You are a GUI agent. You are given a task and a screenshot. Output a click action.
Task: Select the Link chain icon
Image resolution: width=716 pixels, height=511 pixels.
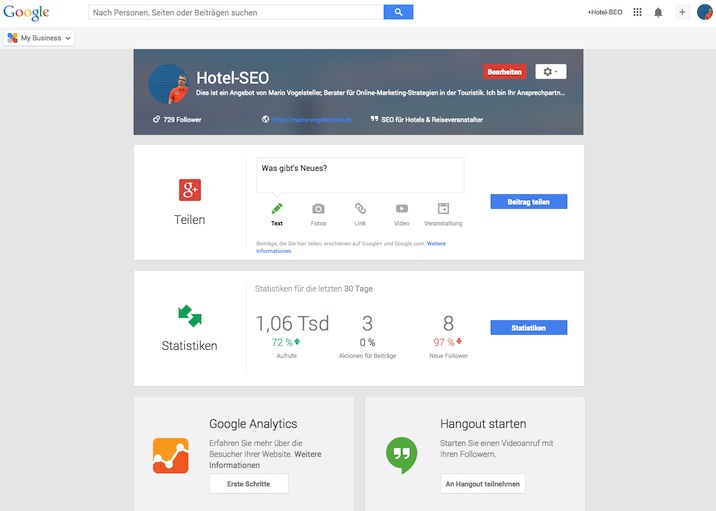tap(360, 209)
